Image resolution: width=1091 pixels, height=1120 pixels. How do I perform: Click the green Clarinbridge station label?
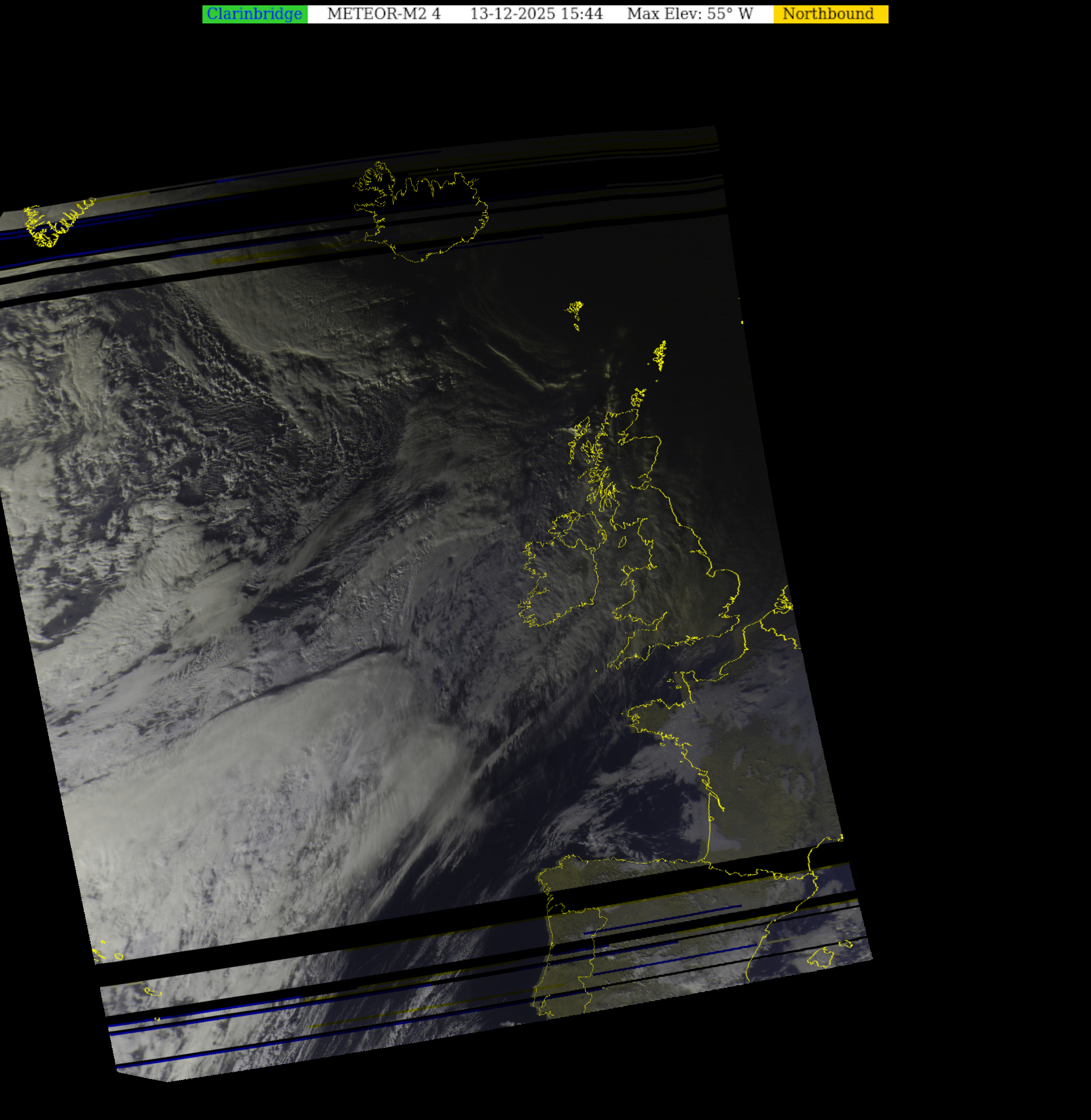pos(255,14)
